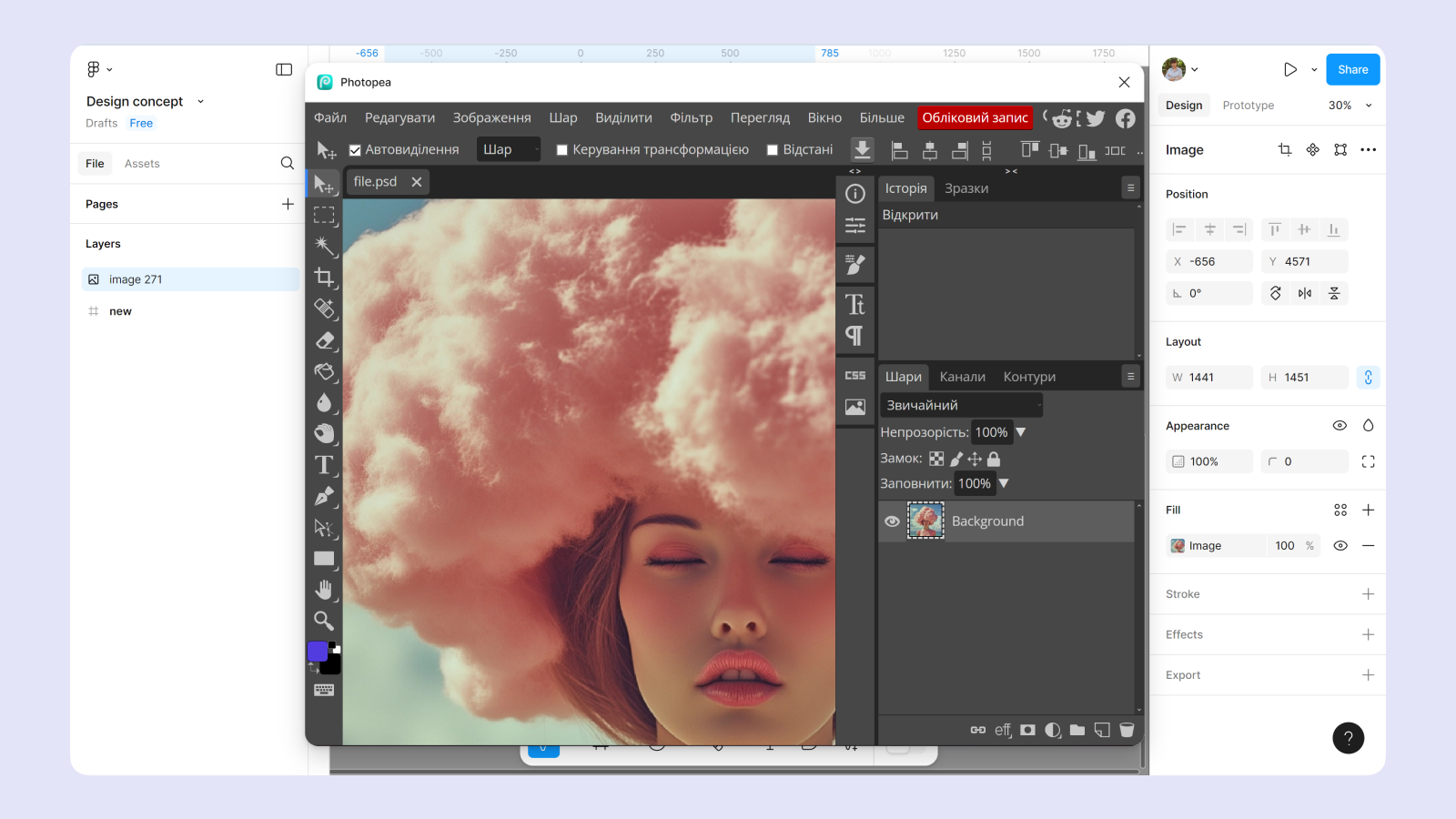Open the 30% zoom dropdown in Figma
Viewport: 1456px width, 819px height.
click(x=1350, y=106)
